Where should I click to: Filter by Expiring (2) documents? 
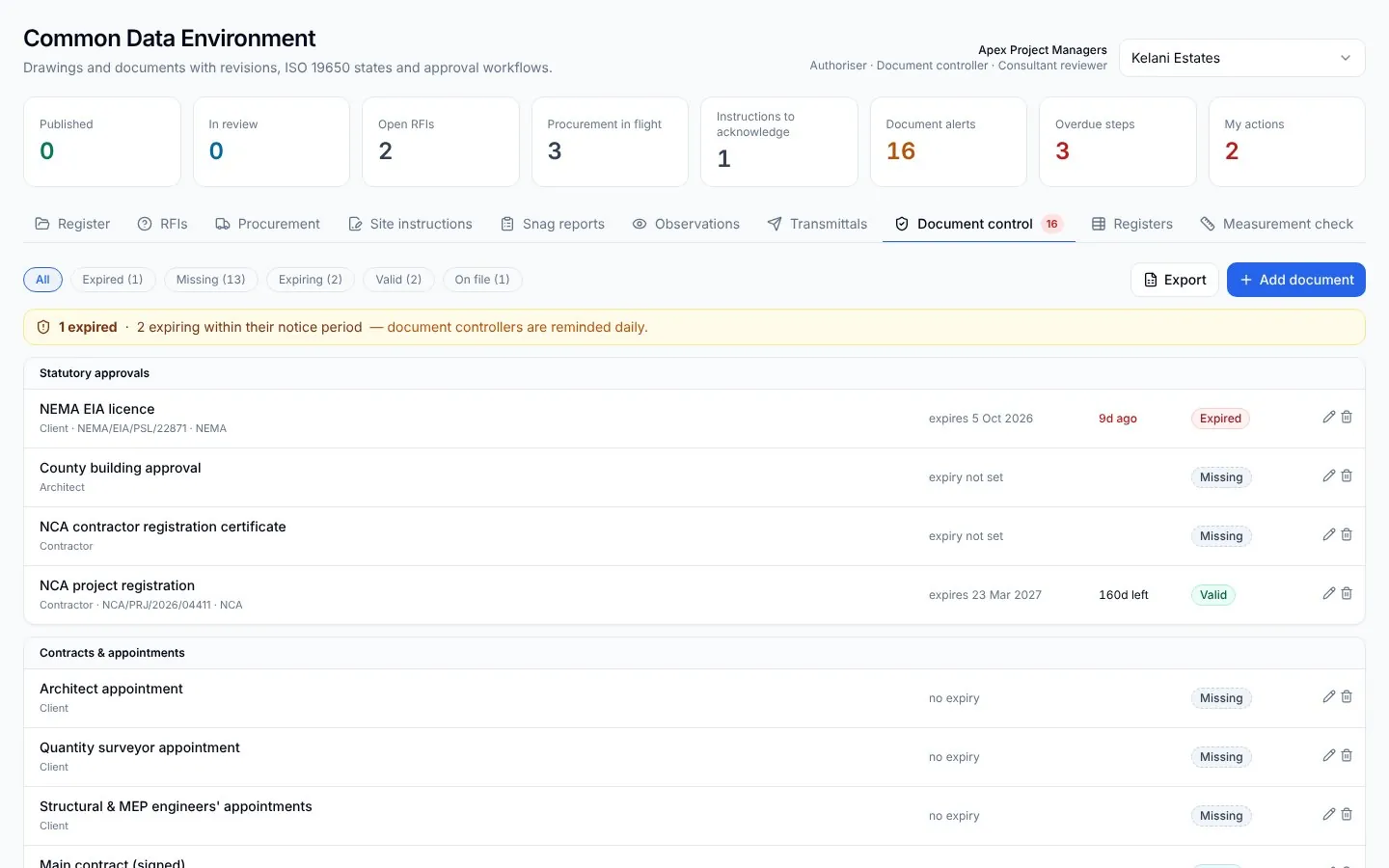(x=311, y=280)
